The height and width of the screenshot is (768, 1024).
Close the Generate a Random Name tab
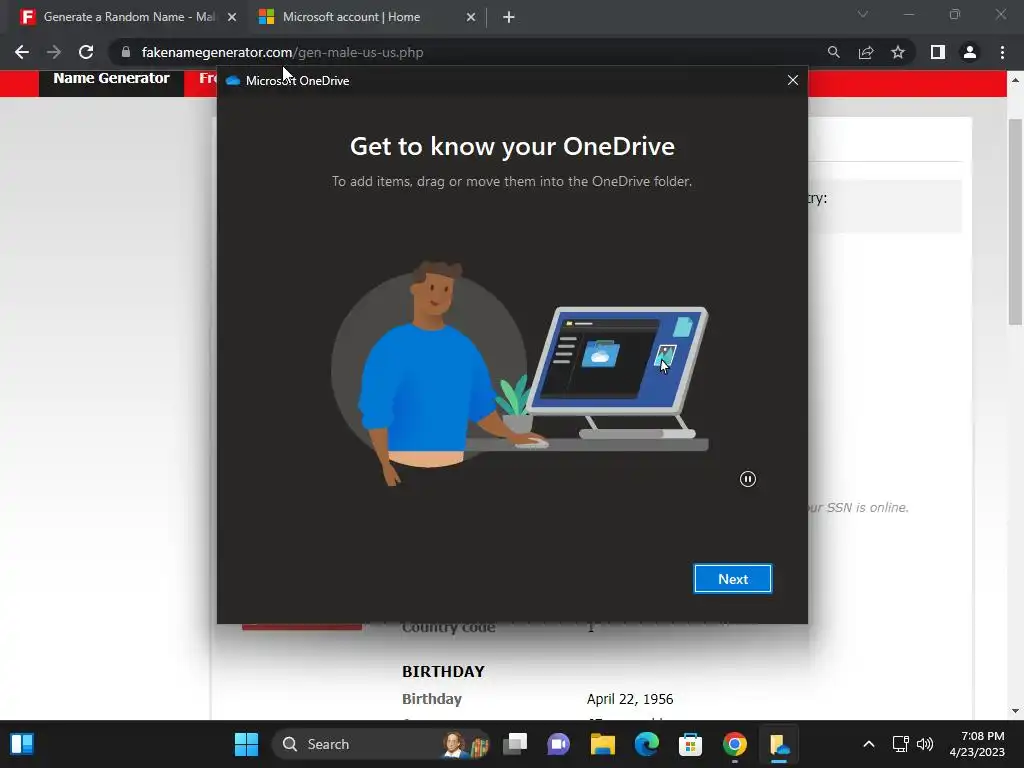pos(232,17)
